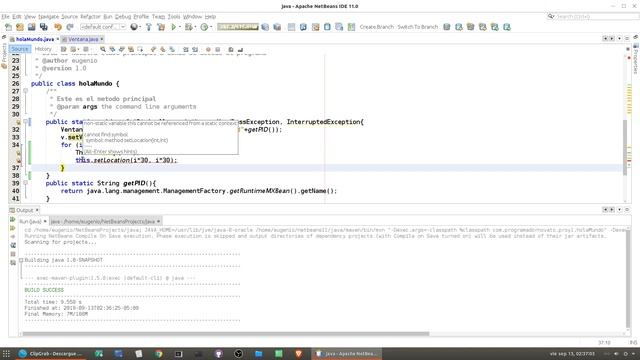Click the Projects sidebar tab
The width and height of the screenshot is (640, 360).
pos(4,55)
